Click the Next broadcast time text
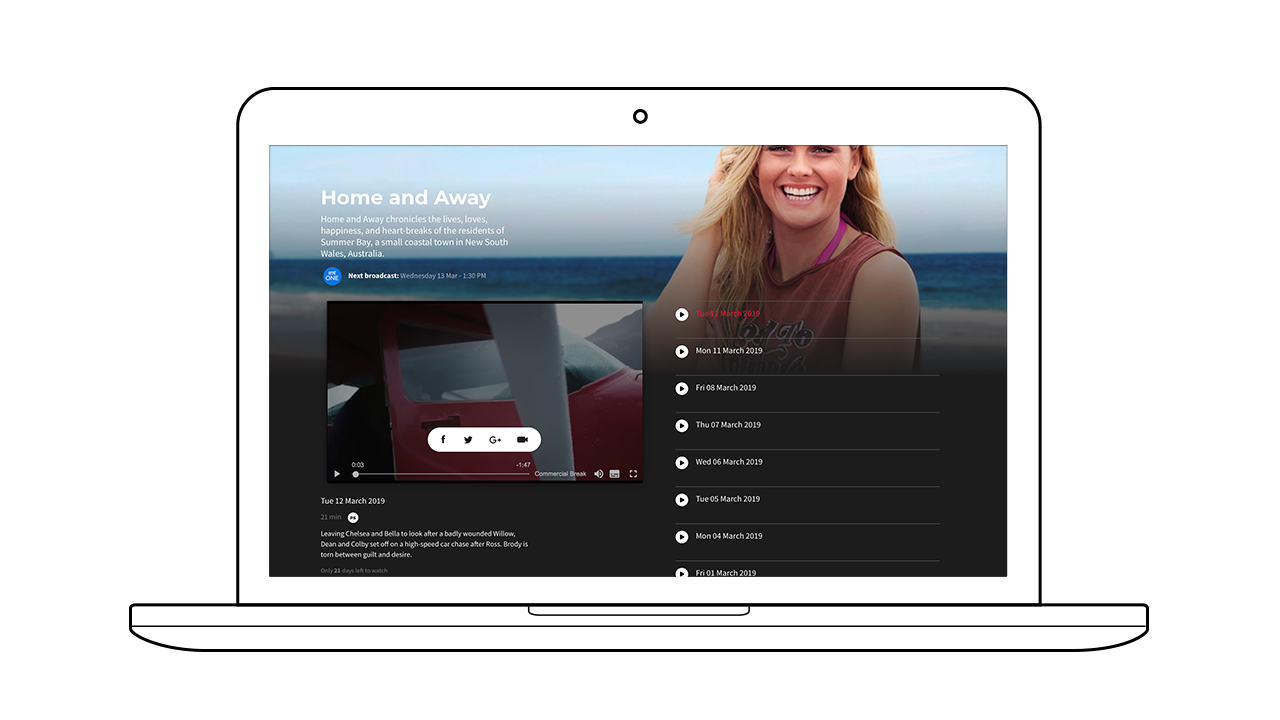This screenshot has height=720, width=1280. (x=417, y=276)
